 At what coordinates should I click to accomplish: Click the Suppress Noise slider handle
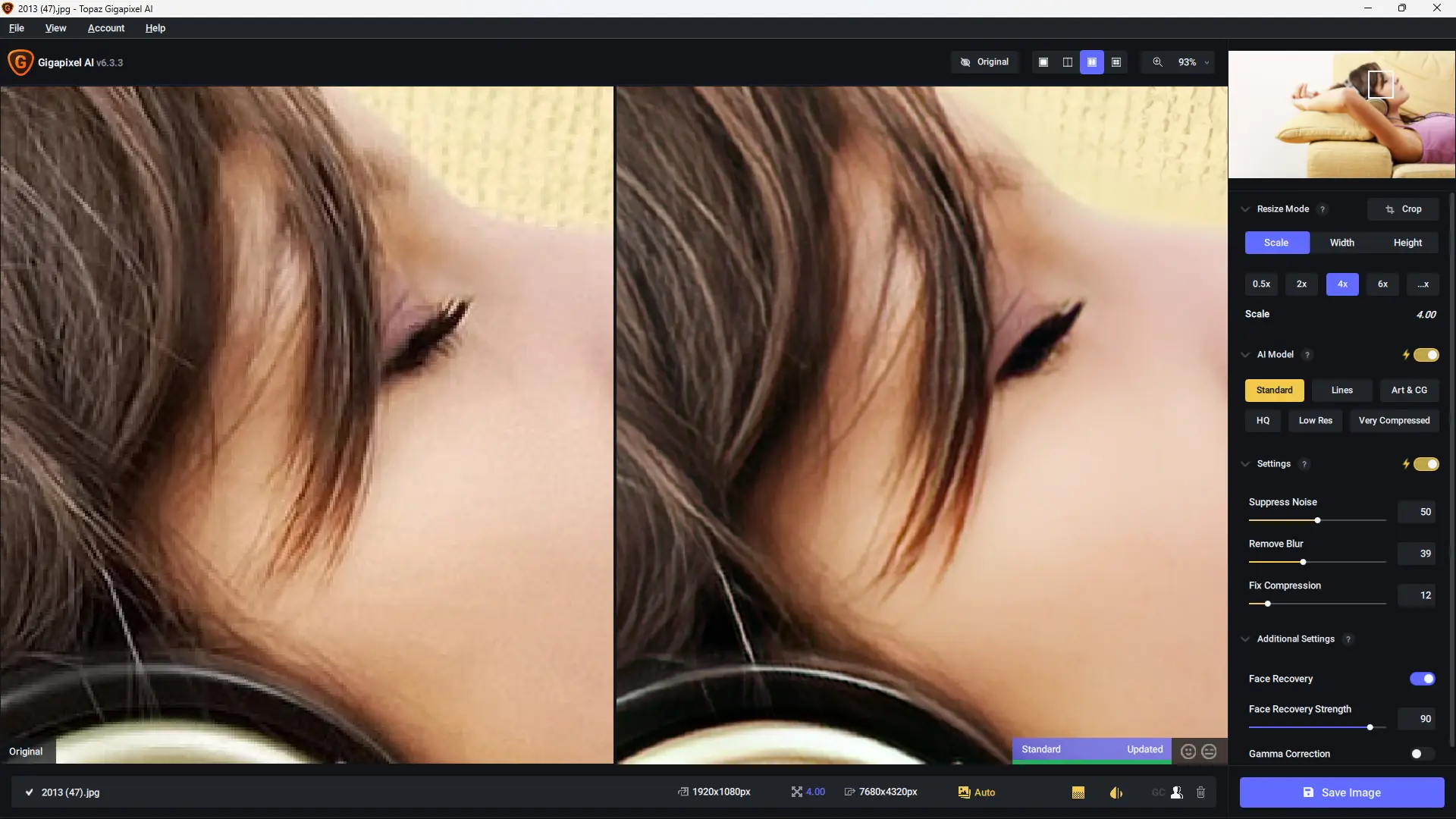pyautogui.click(x=1318, y=520)
